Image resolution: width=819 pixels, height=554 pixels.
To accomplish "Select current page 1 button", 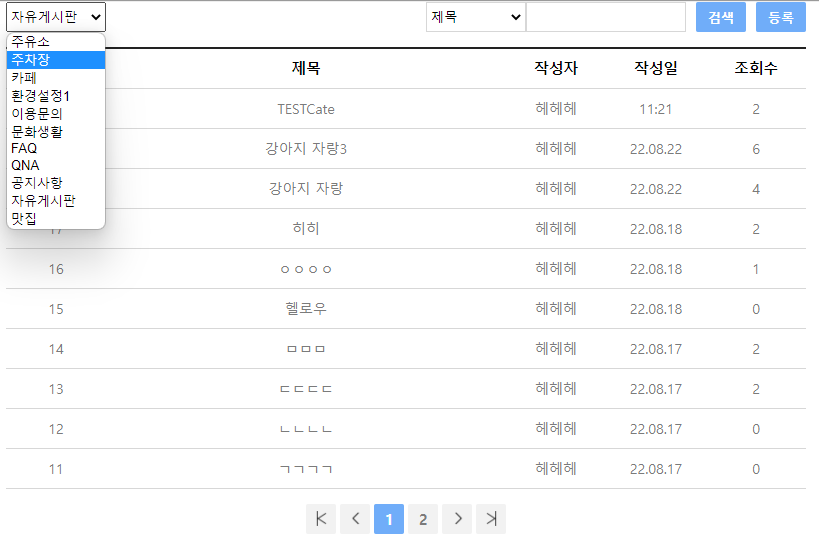I will point(389,518).
